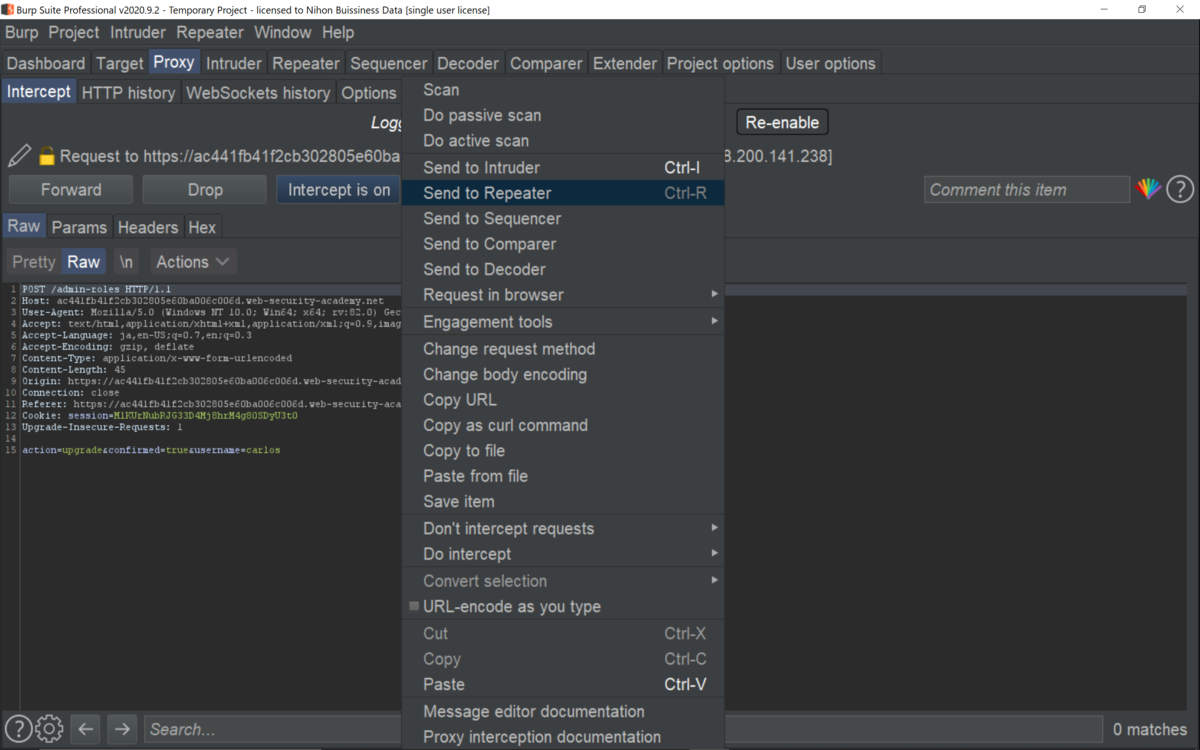1200x750 pixels.
Task: Click the pencil edit icon beside request URL
Action: [x=19, y=156]
